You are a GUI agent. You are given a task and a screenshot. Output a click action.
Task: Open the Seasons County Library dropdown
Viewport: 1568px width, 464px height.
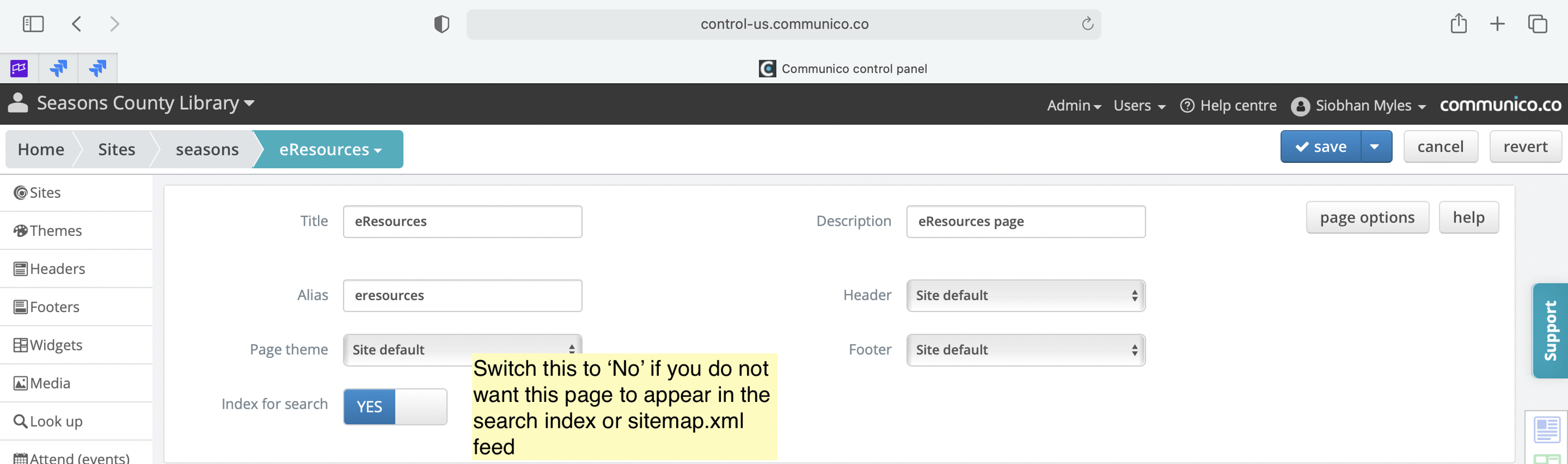coord(145,103)
